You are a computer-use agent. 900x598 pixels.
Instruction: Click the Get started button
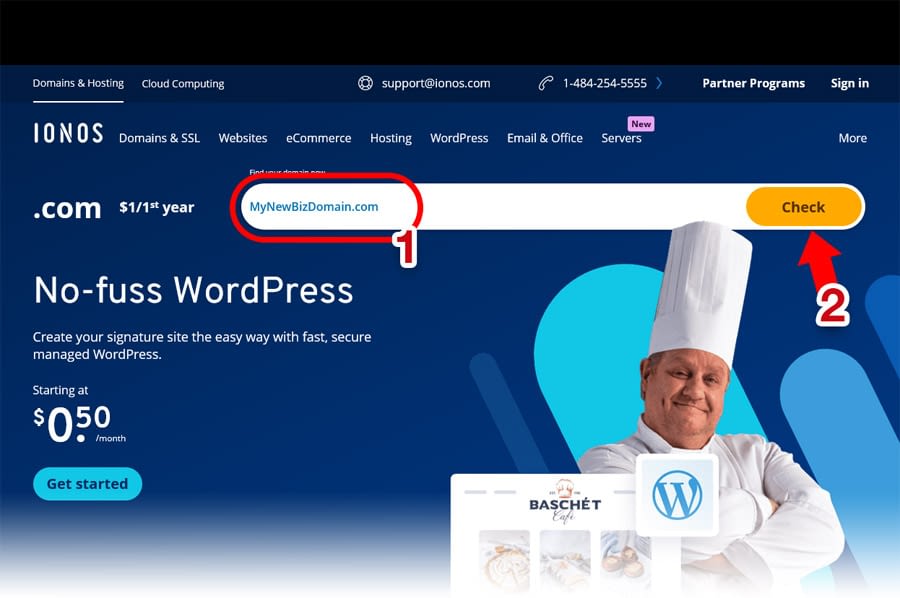(x=87, y=484)
